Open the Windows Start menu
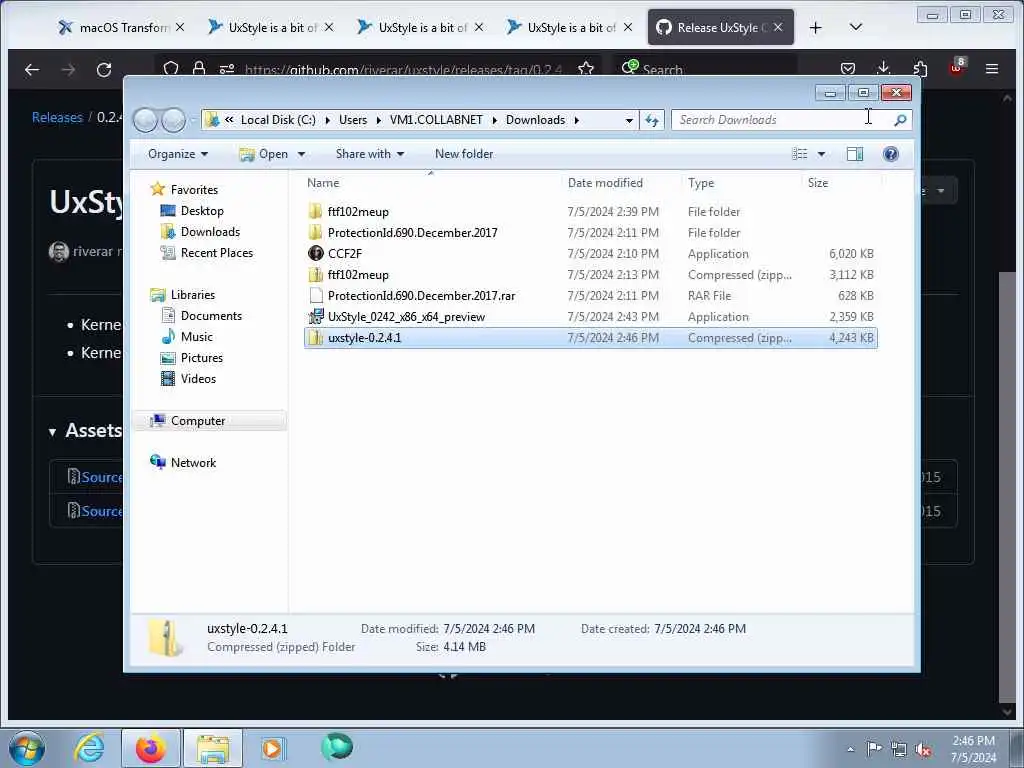1024x768 pixels. point(27,748)
